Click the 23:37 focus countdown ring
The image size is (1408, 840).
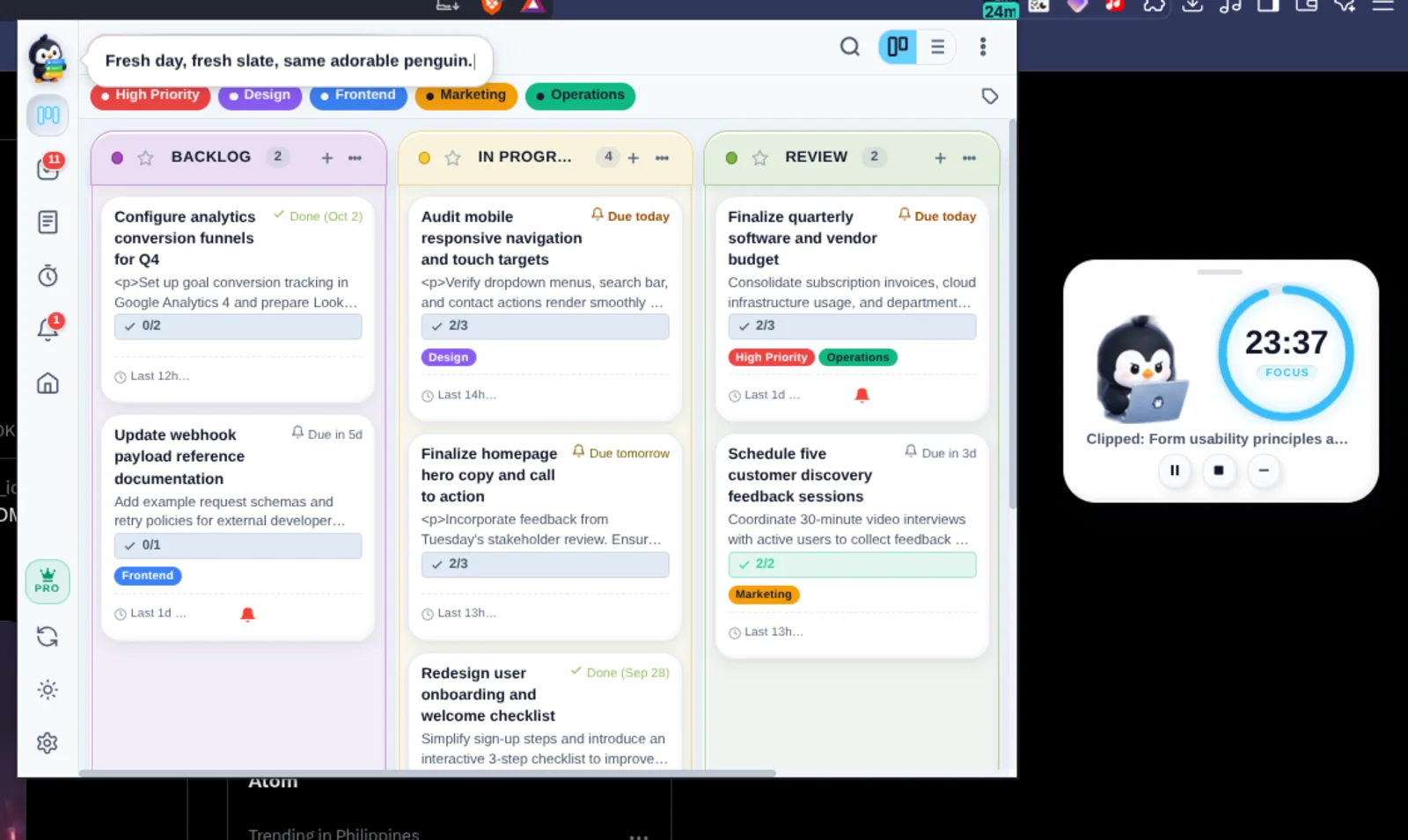tap(1286, 352)
